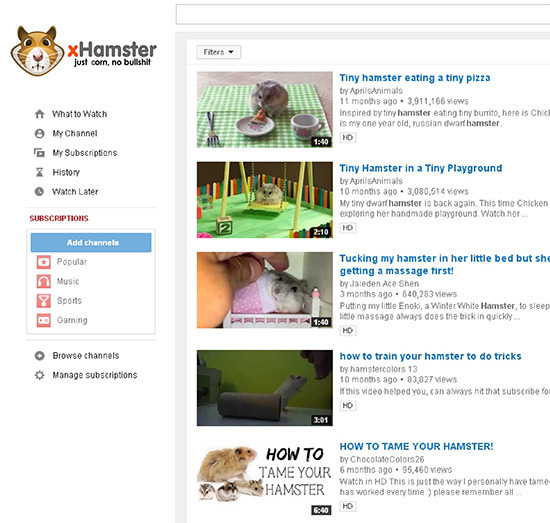This screenshot has height=523, width=550.
Task: Select the Gaming channel label
Action: click(72, 320)
